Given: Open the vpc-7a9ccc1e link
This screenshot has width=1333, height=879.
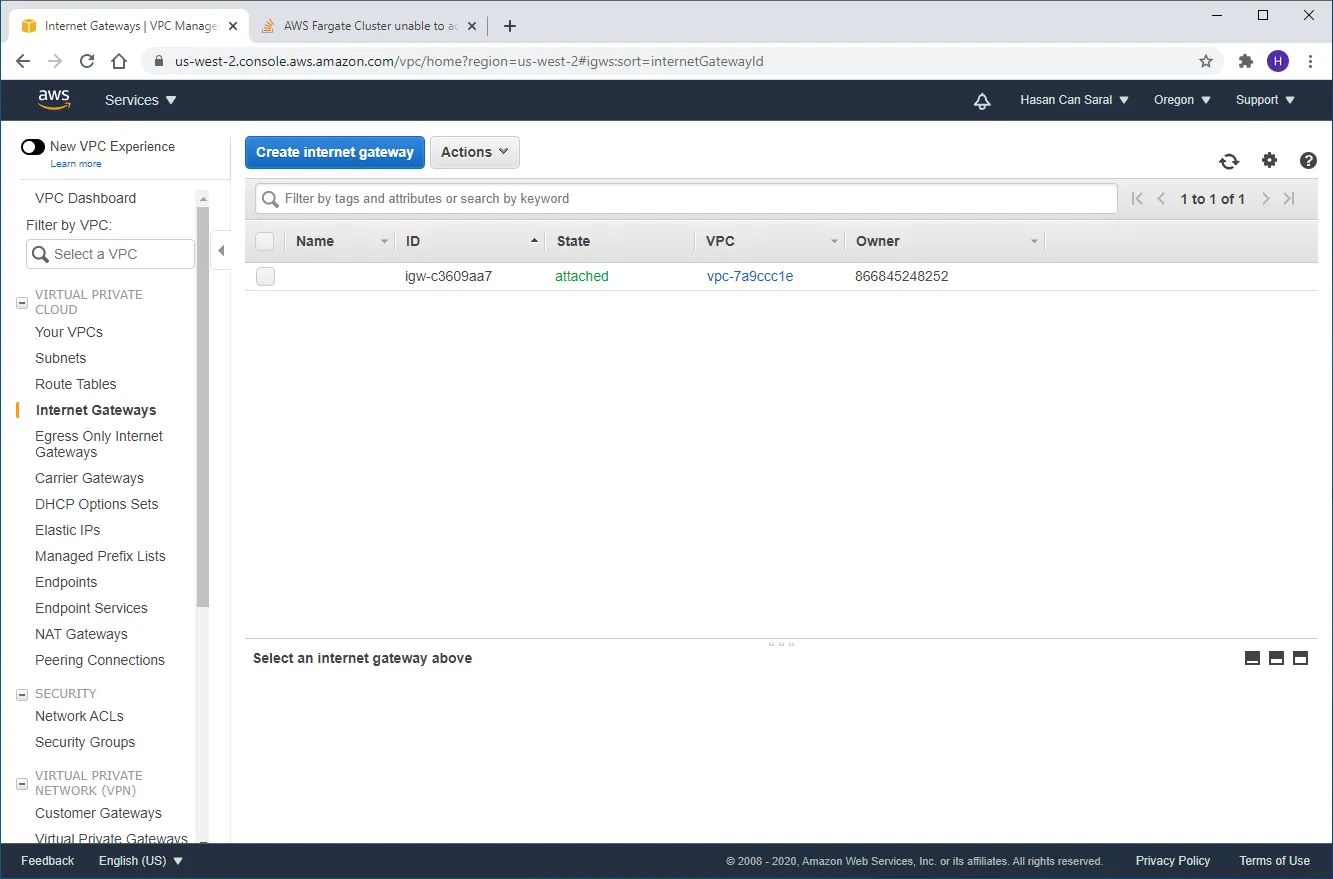Looking at the screenshot, I should pyautogui.click(x=750, y=276).
